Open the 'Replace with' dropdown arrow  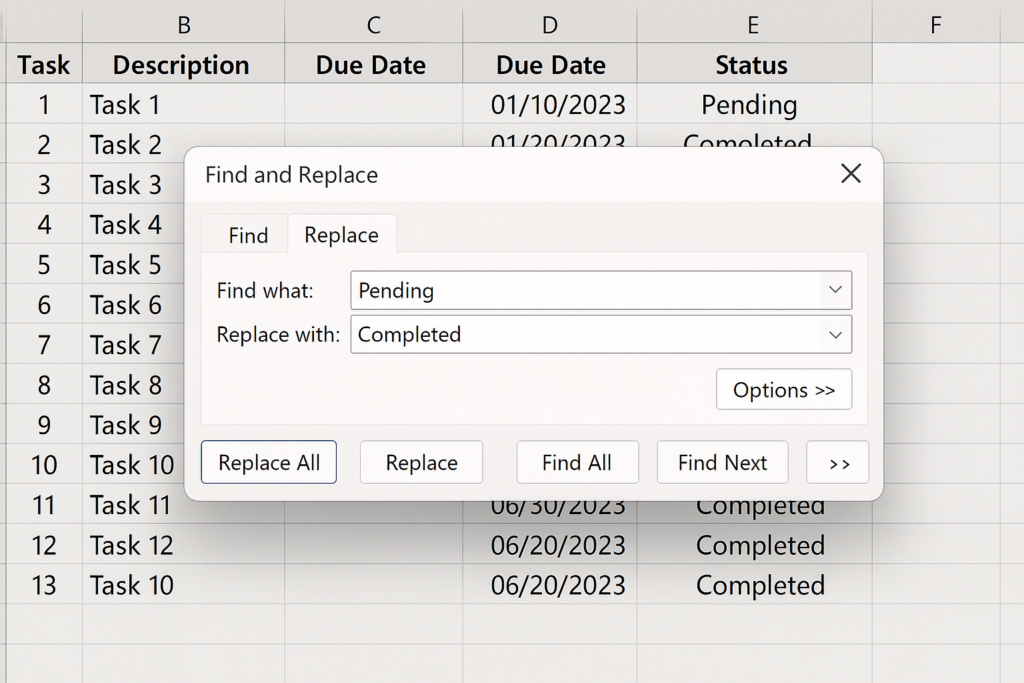click(835, 335)
